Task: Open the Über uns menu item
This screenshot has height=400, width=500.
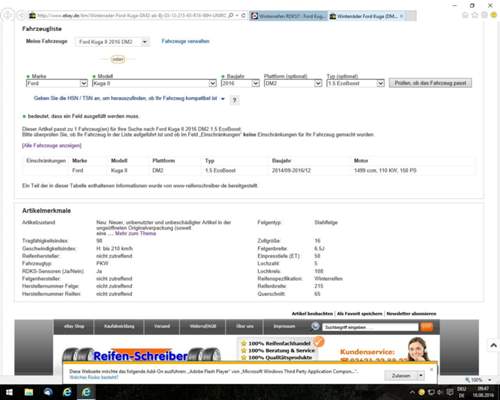Action: tap(245, 326)
